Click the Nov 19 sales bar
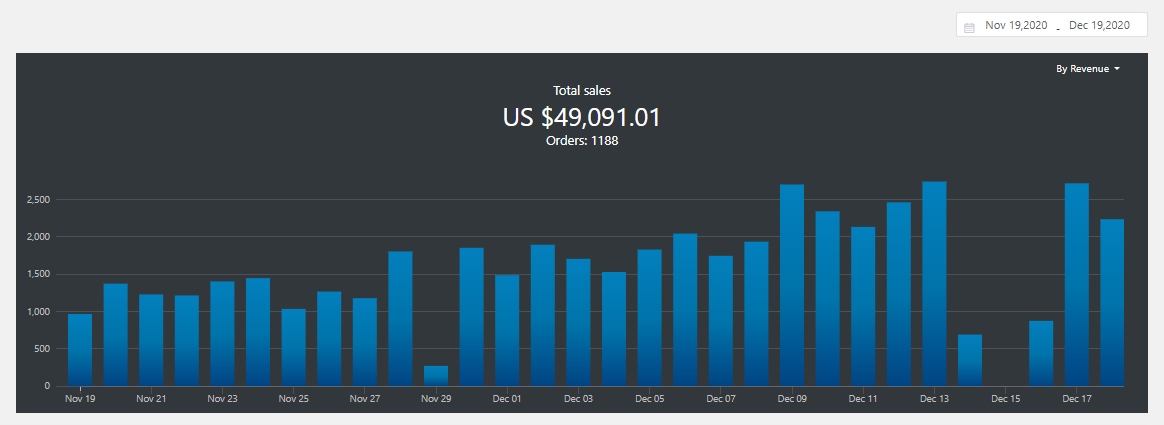Viewport: 1164px width, 425px height. click(80, 350)
